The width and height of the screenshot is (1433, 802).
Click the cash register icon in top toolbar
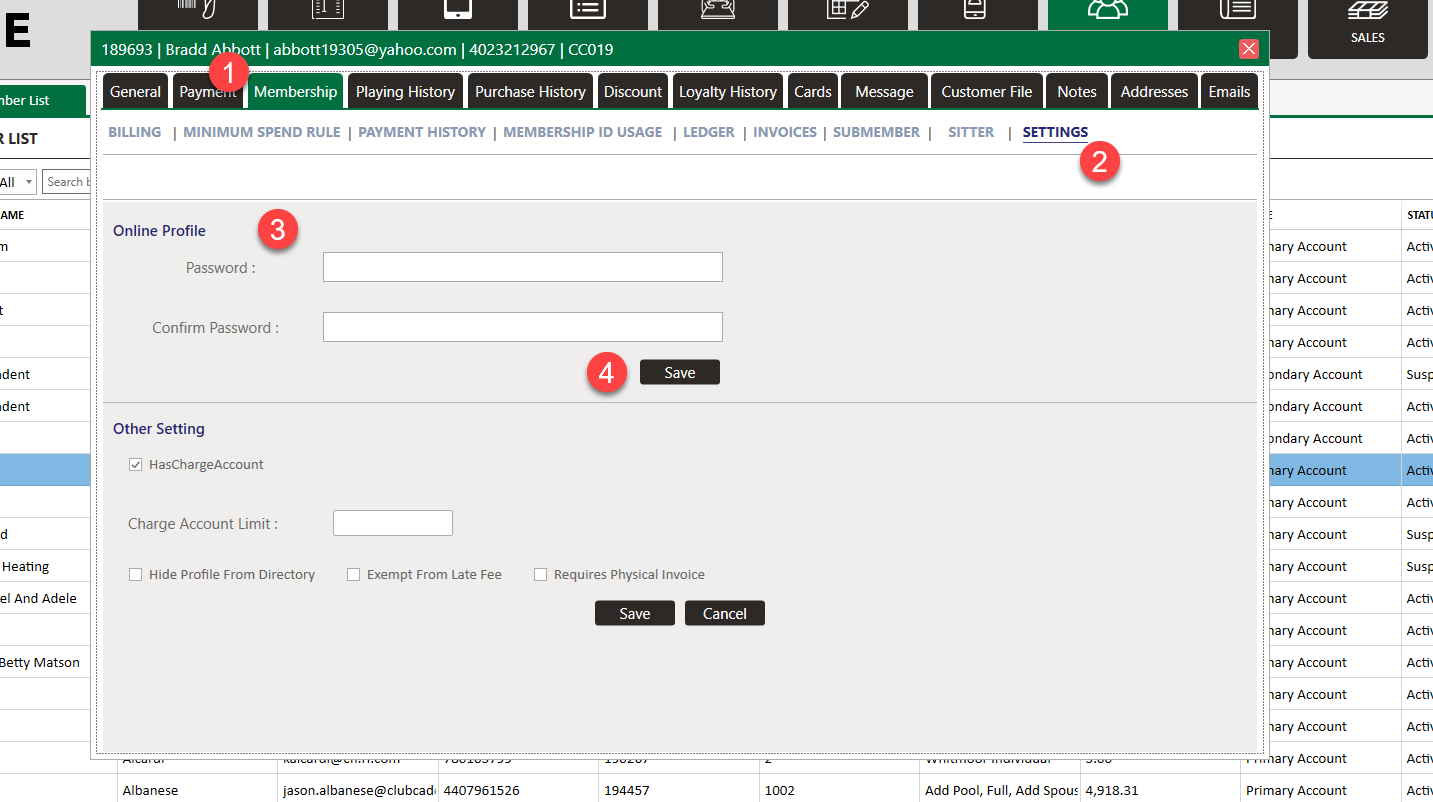pyautogui.click(x=717, y=12)
